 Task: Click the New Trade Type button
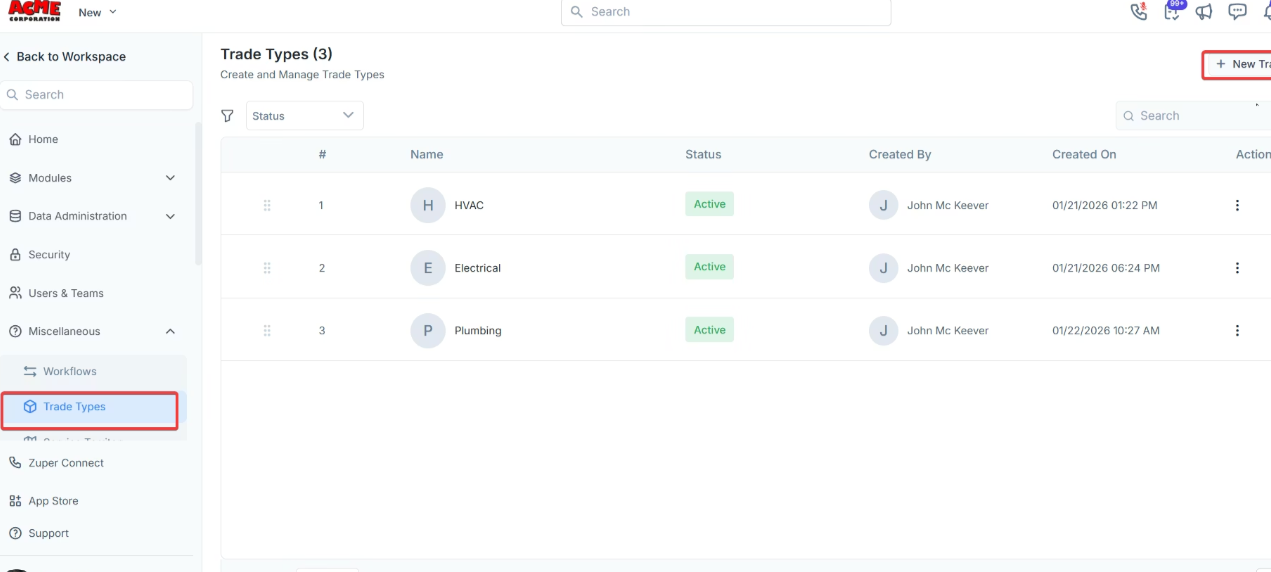1240,64
